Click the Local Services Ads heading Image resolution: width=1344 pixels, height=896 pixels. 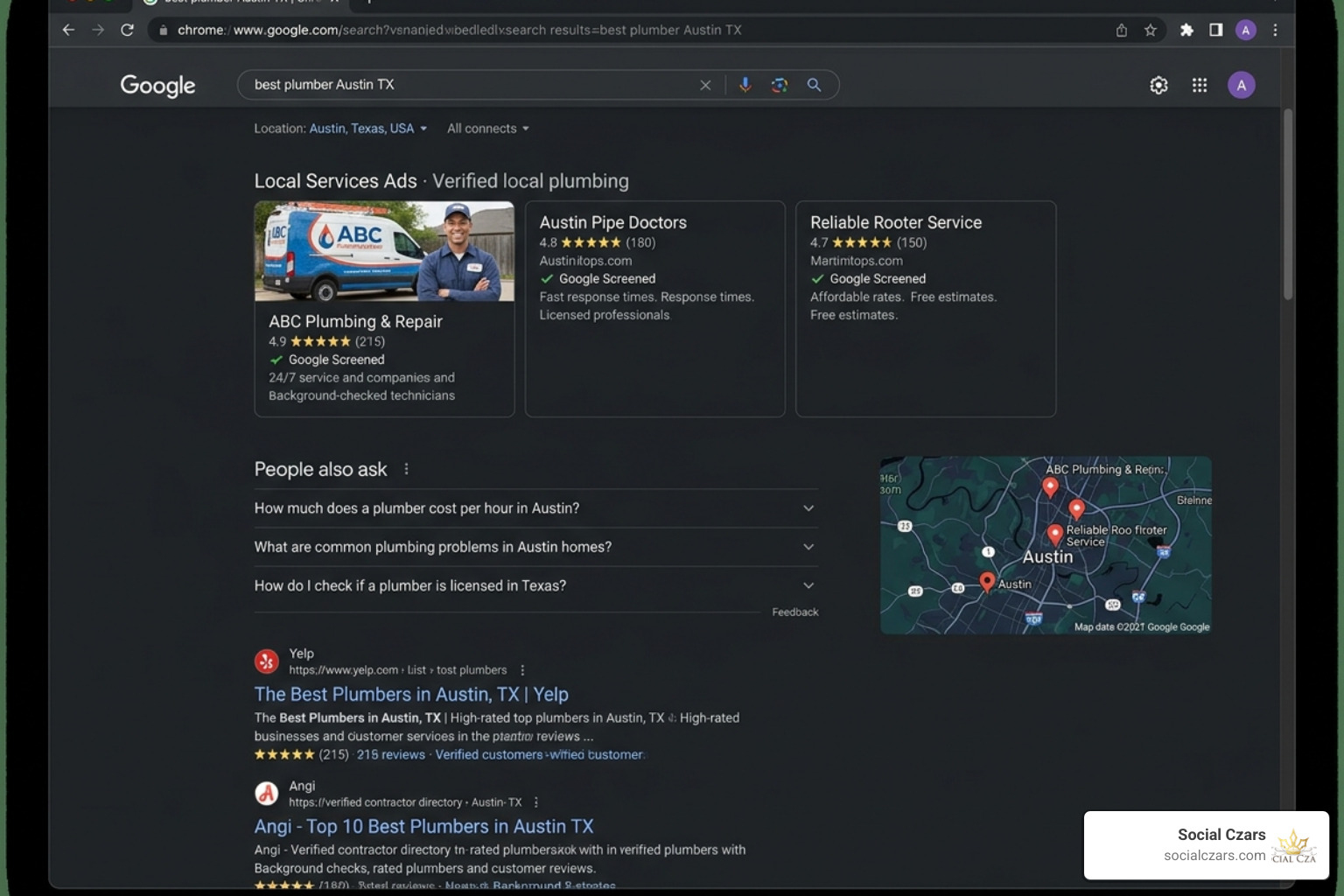[335, 181]
